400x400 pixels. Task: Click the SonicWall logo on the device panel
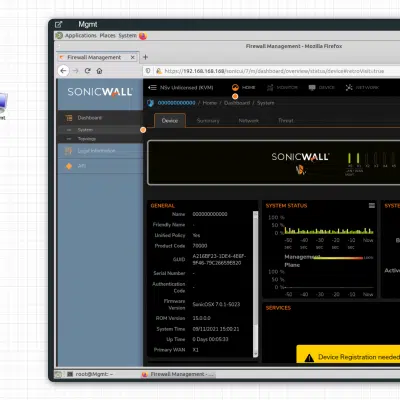pyautogui.click(x=301, y=157)
